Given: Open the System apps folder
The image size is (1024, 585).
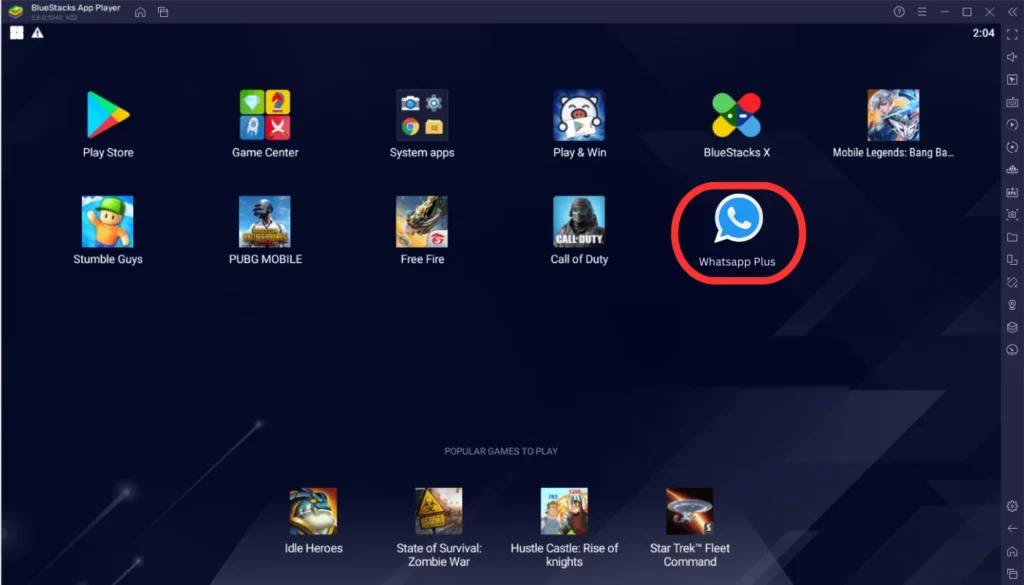Looking at the screenshot, I should (x=422, y=115).
